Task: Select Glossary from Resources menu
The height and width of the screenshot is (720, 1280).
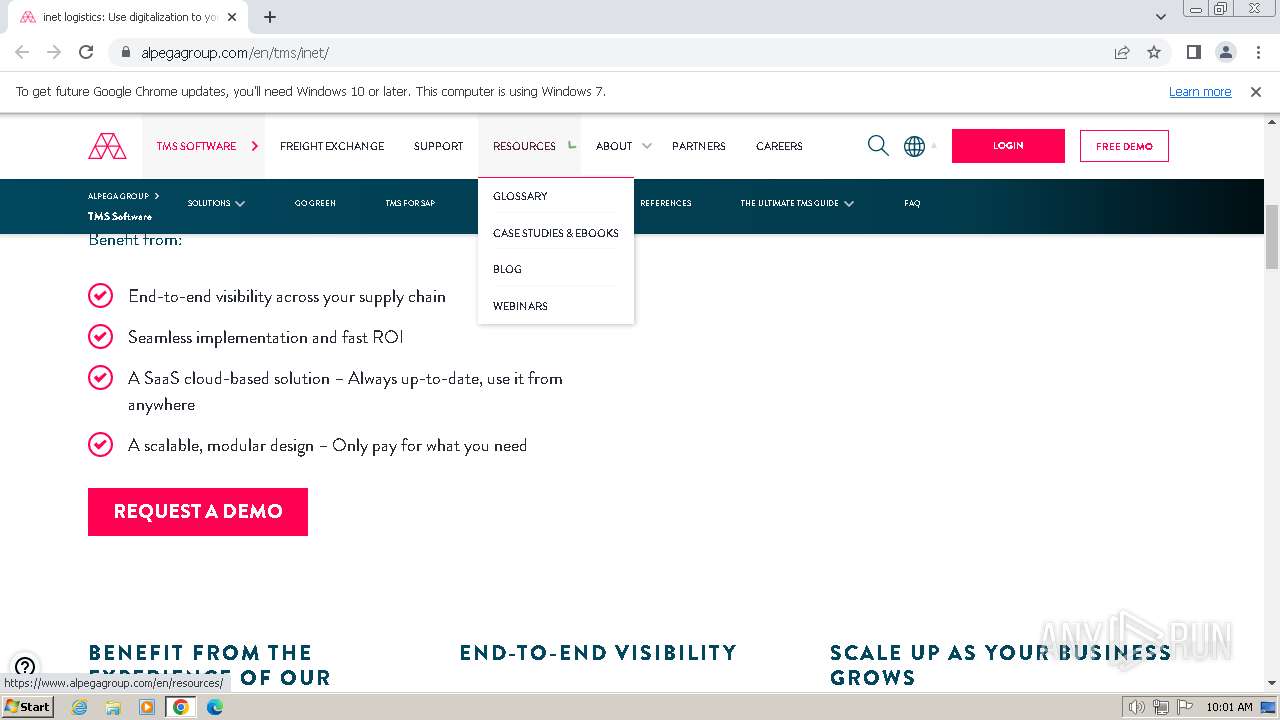Action: (x=520, y=196)
